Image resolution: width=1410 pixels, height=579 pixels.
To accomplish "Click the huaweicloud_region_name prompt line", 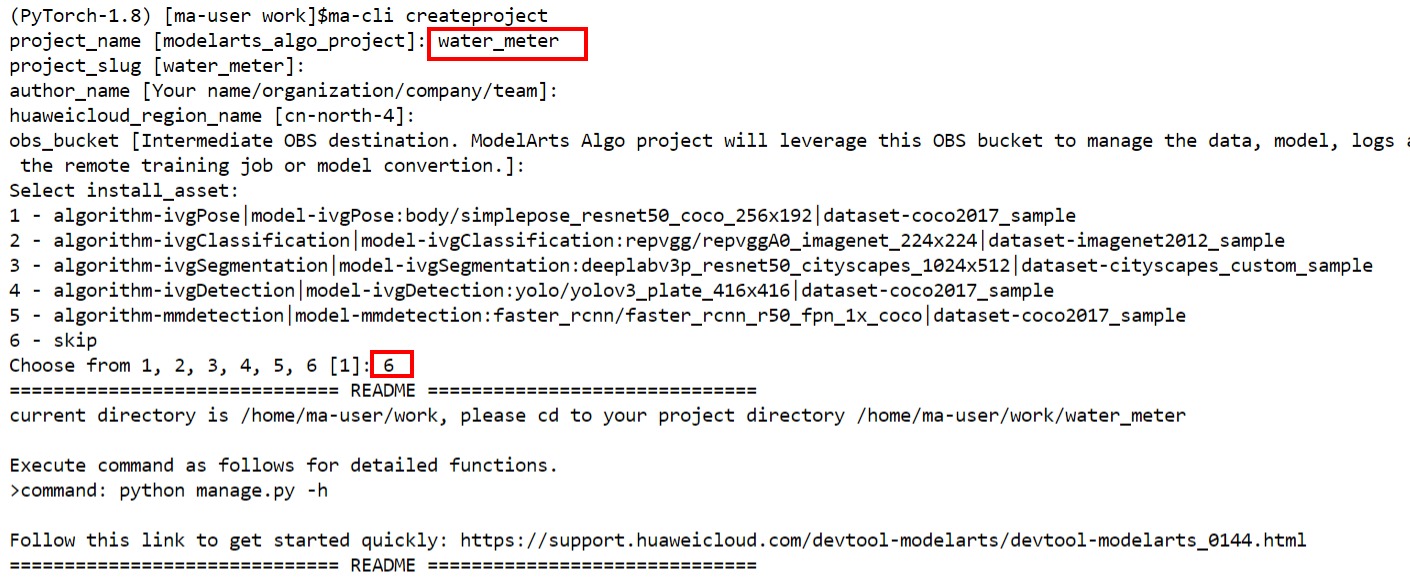I will point(211,116).
